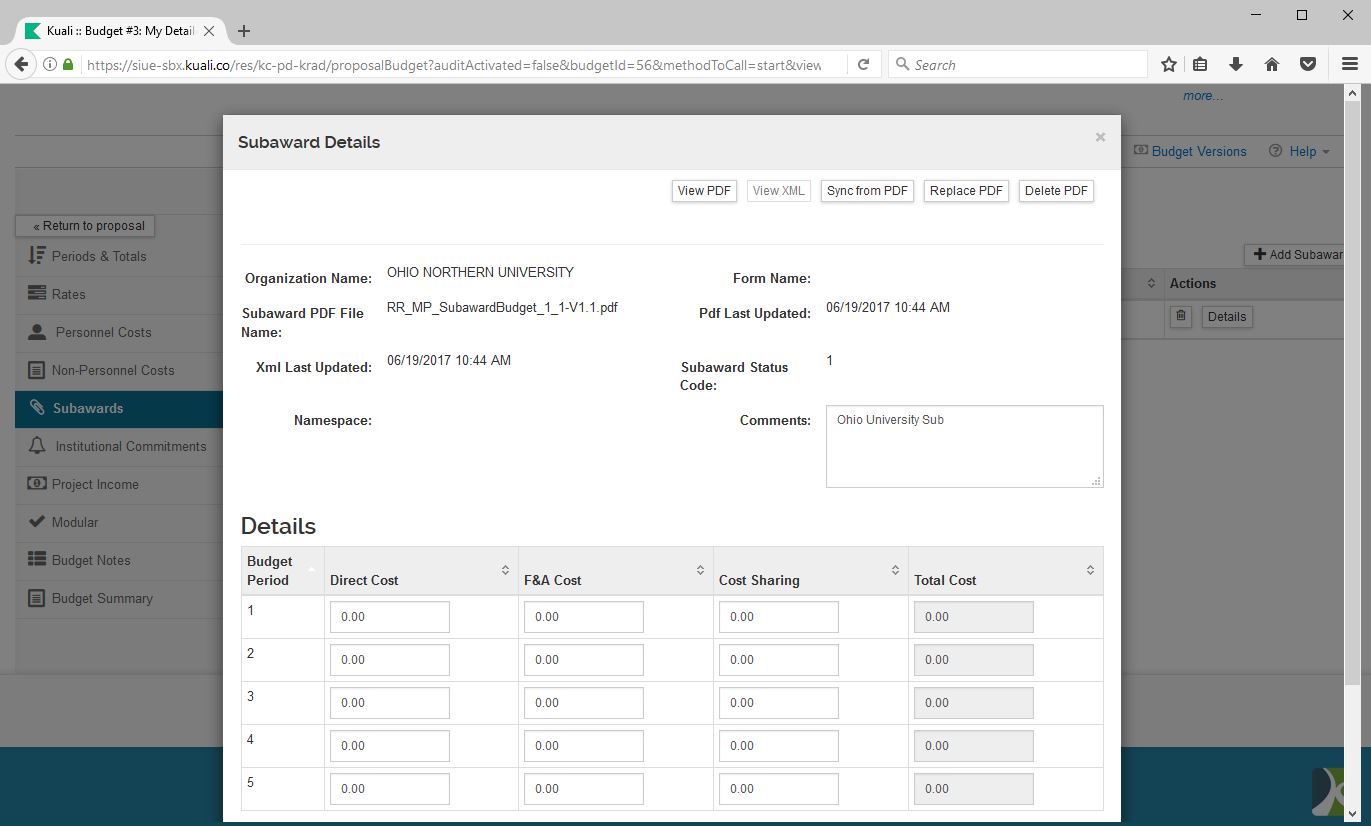Viewport: 1371px width, 826px height.
Task: Select Budget Summary in sidebar
Action: (102, 598)
